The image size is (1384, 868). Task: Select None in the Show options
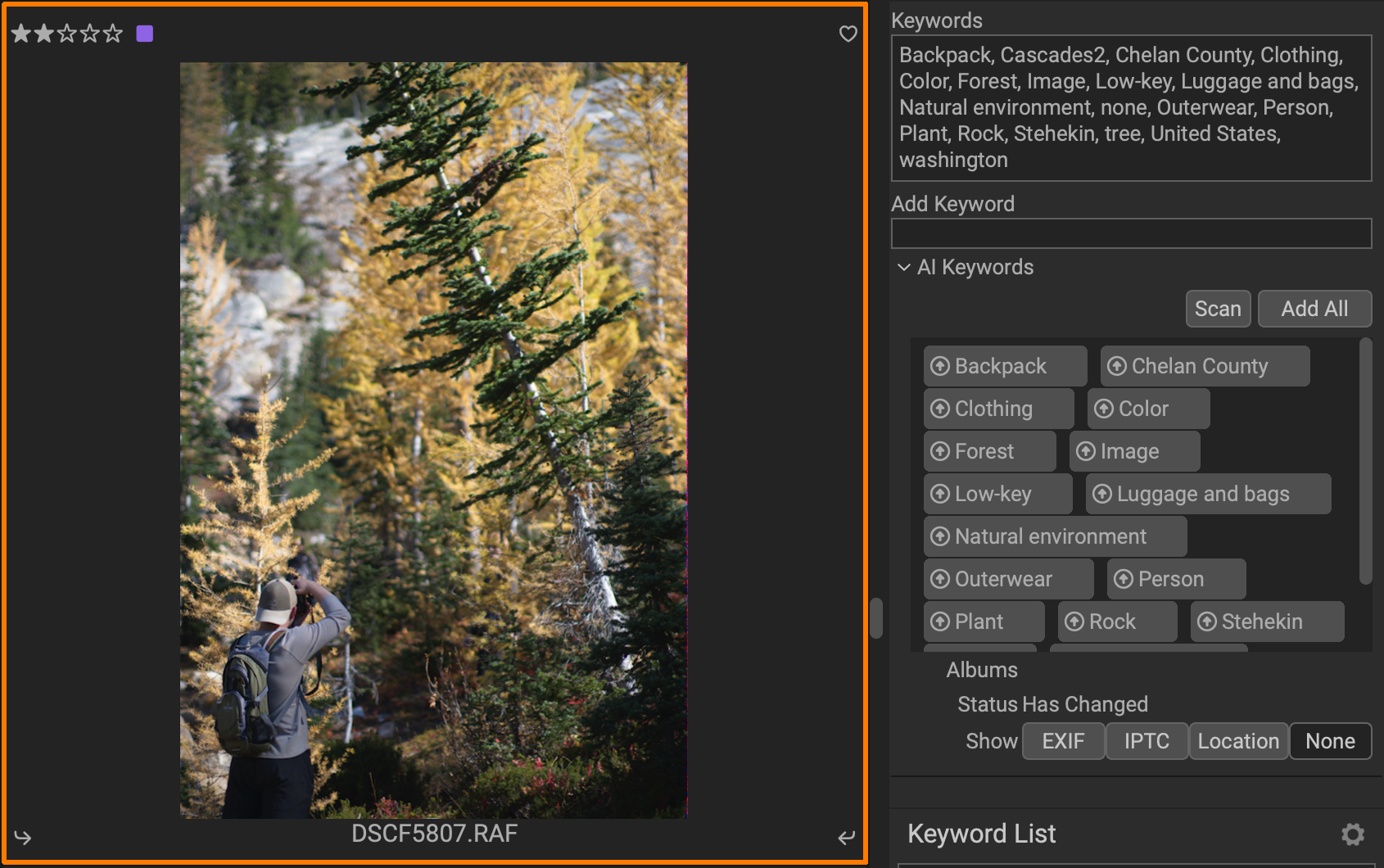pyautogui.click(x=1330, y=741)
